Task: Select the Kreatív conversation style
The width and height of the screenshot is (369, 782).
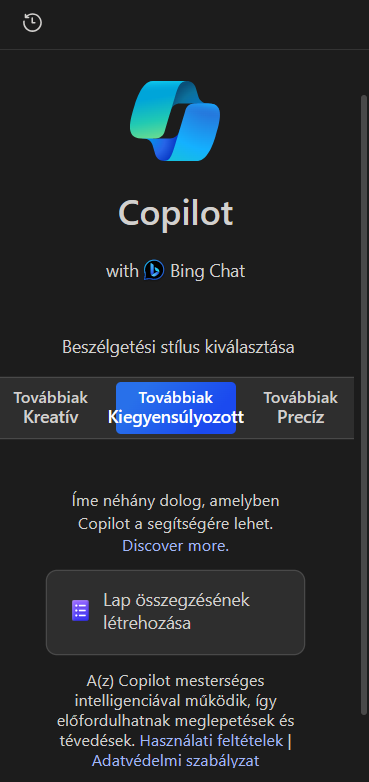Action: (x=50, y=407)
